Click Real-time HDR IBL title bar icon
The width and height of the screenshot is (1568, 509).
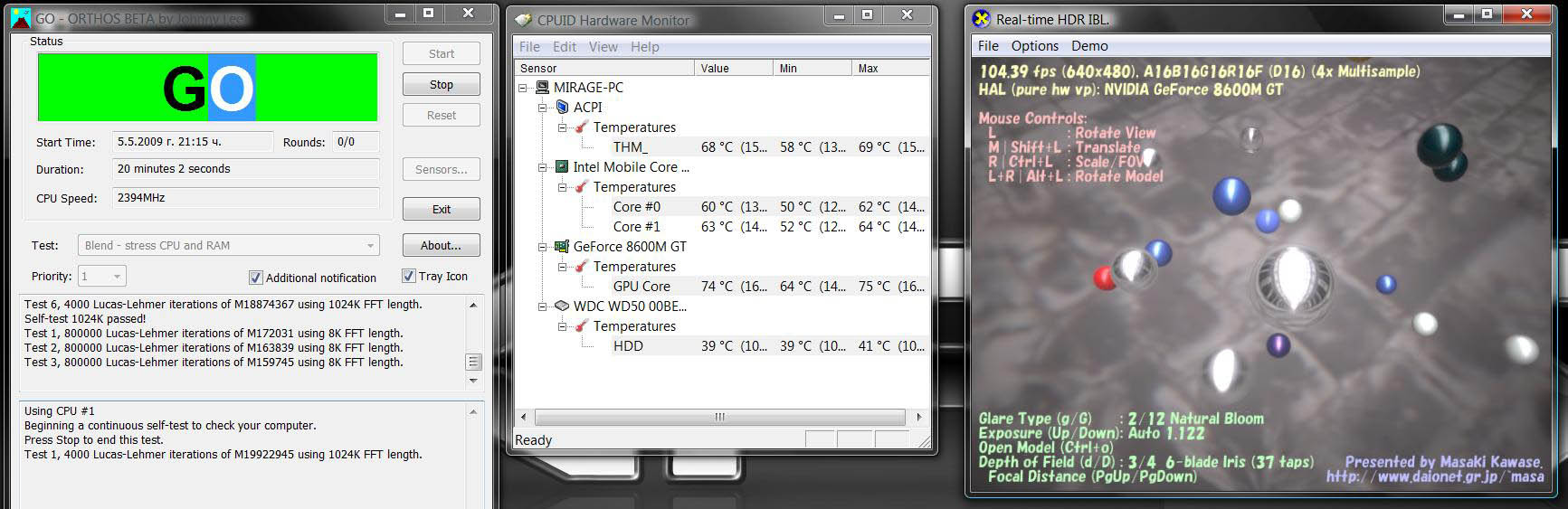[982, 19]
